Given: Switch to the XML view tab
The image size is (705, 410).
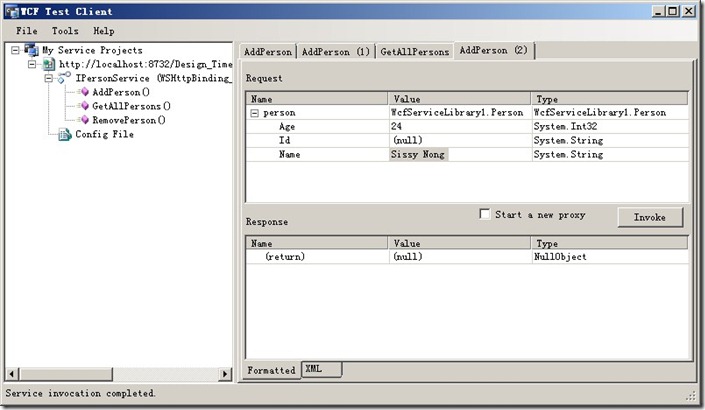Looking at the screenshot, I should [x=321, y=369].
